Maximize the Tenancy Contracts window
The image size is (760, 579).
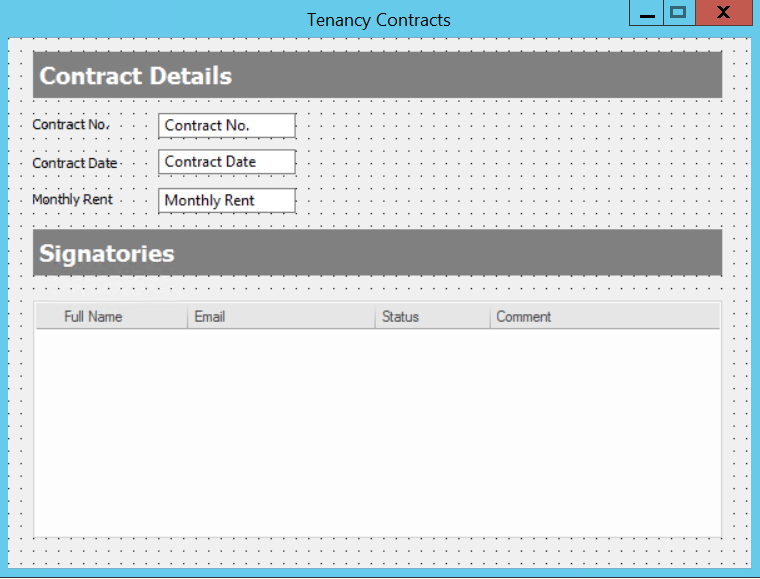point(678,13)
